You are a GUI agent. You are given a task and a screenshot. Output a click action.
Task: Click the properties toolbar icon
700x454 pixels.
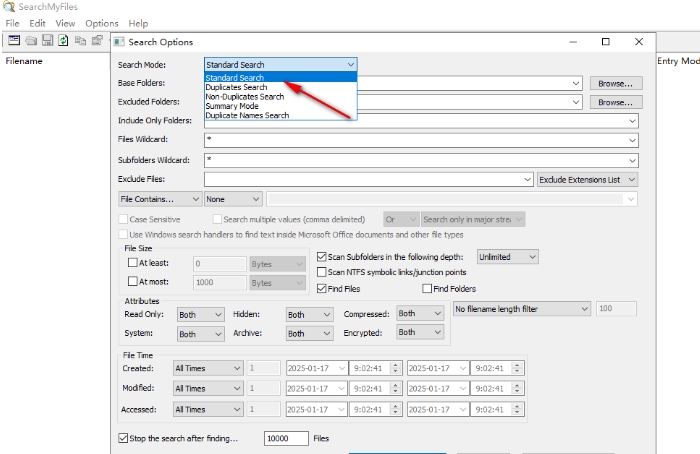(97, 40)
